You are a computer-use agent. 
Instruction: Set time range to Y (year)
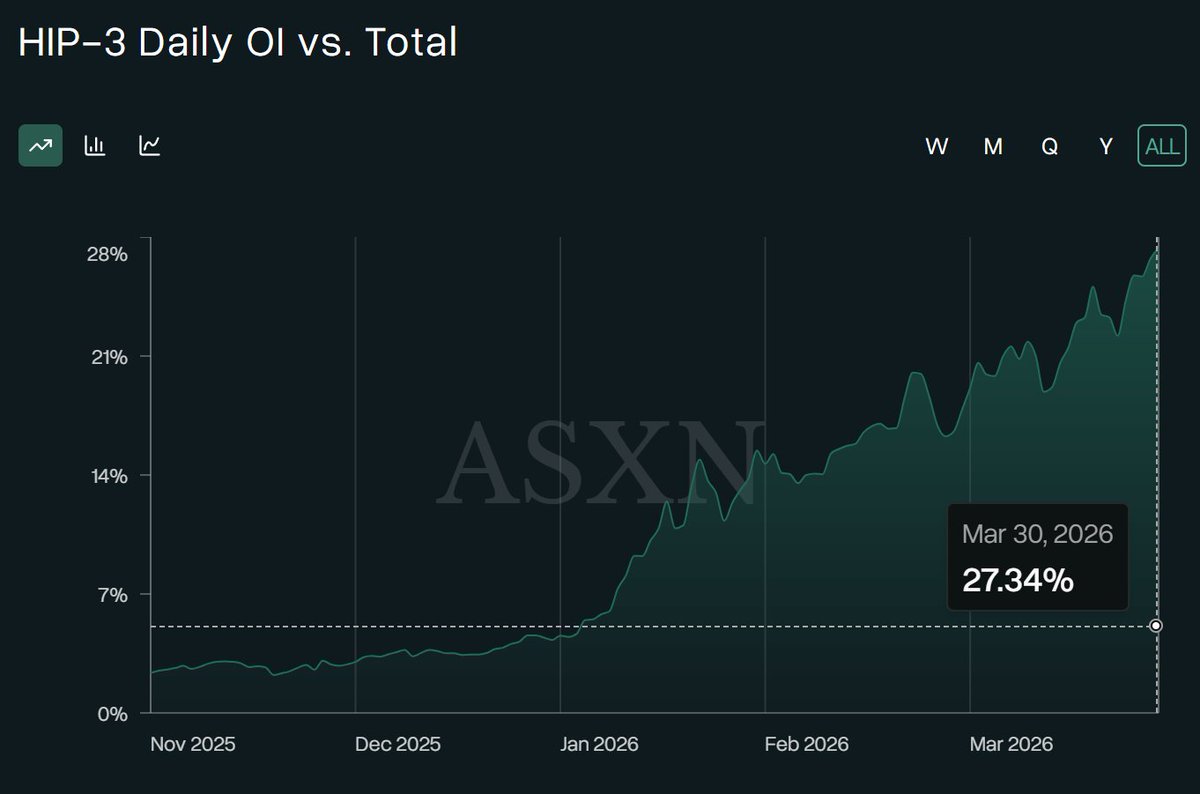click(1106, 146)
